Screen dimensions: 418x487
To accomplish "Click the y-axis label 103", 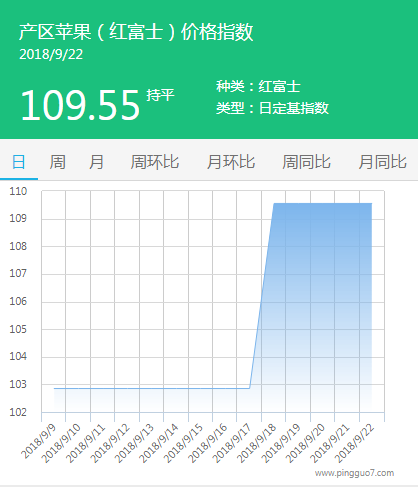I will point(18,384).
